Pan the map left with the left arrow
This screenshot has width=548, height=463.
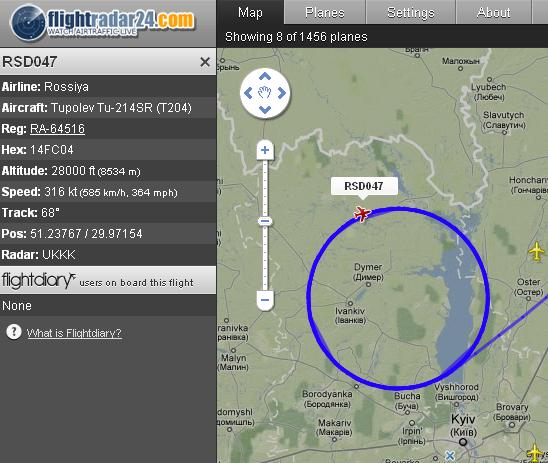click(248, 93)
